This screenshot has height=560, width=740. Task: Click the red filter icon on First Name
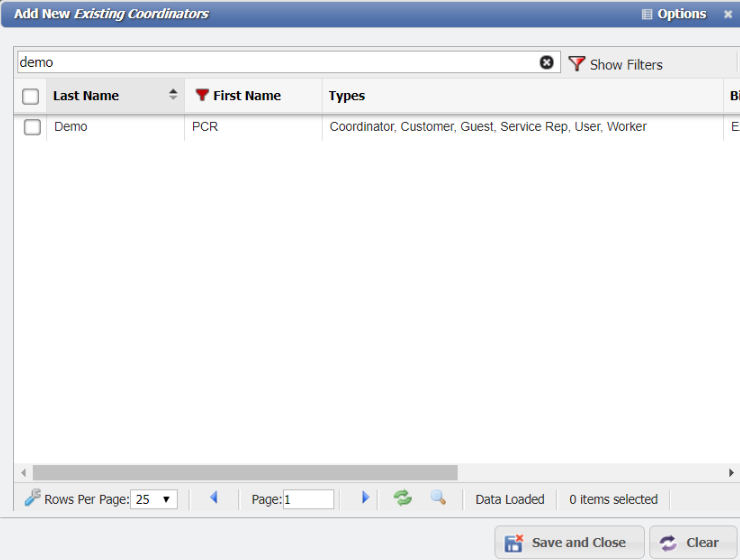point(202,96)
